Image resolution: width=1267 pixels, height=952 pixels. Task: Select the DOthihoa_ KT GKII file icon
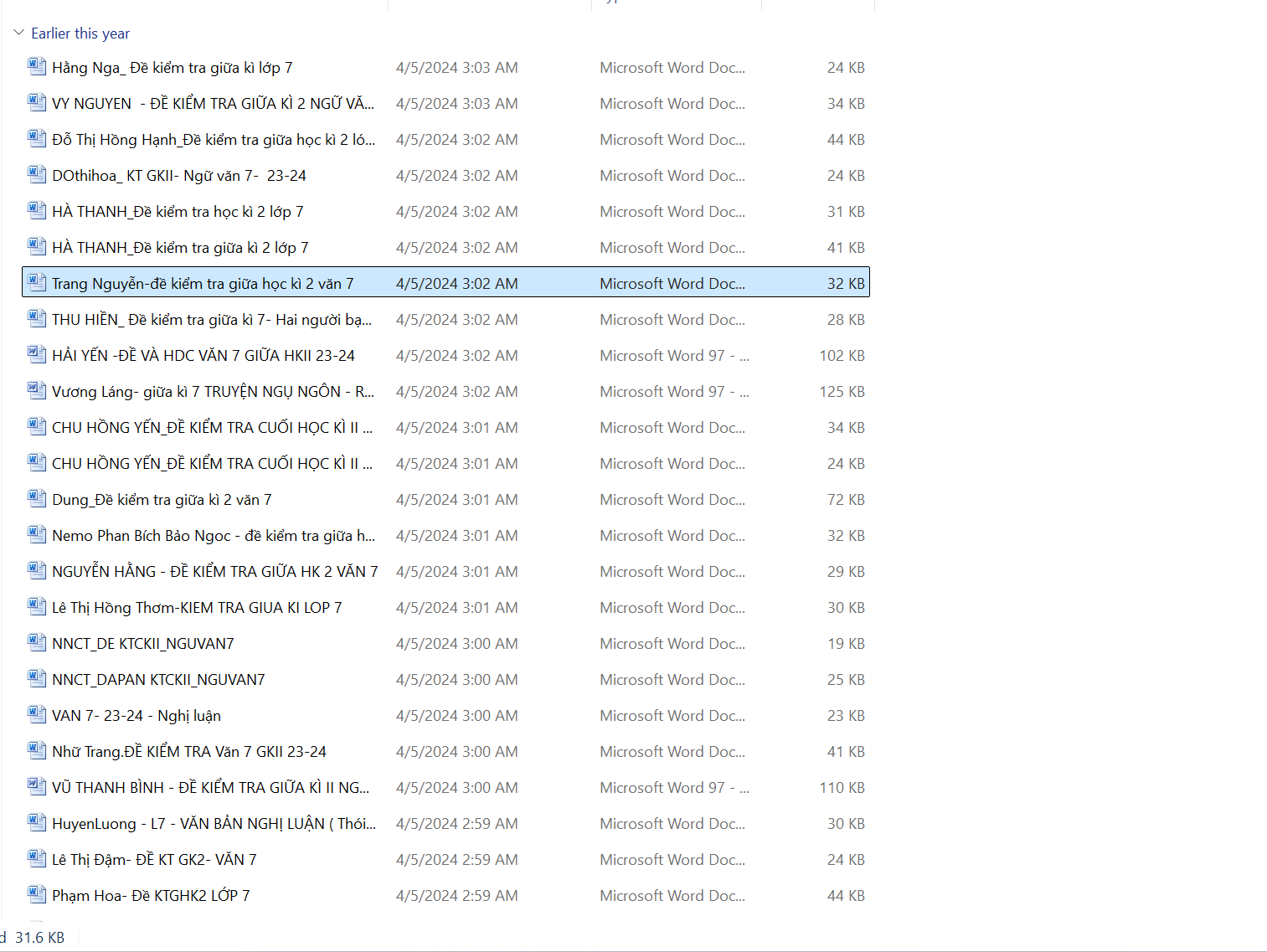point(37,175)
